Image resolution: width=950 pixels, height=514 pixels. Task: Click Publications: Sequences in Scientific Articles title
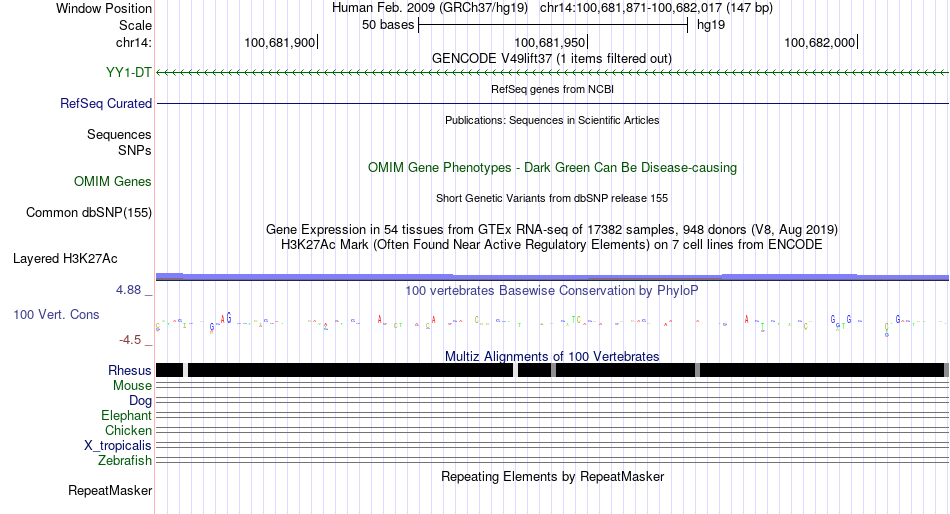click(x=552, y=121)
